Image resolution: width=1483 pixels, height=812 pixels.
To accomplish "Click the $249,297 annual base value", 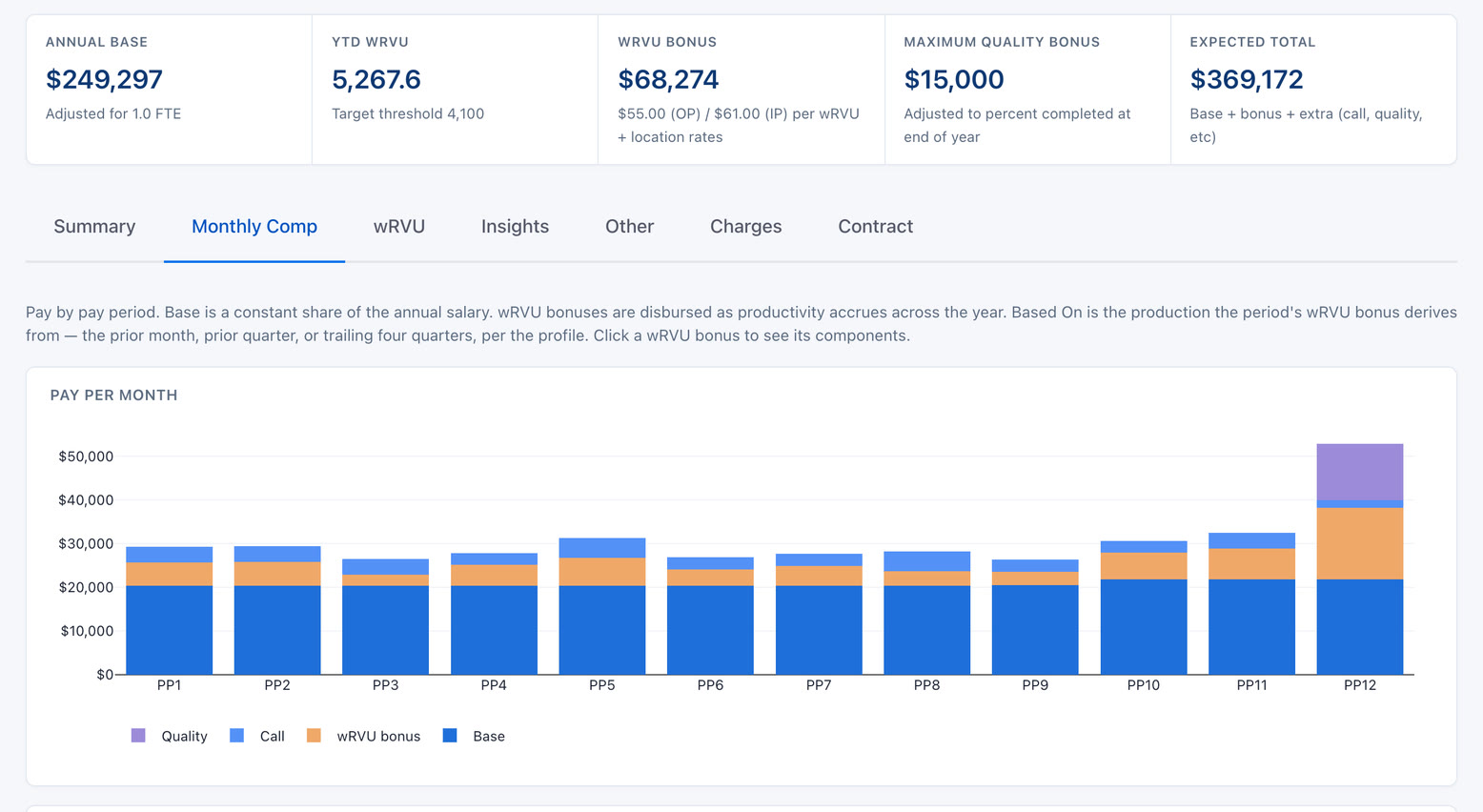I will [105, 80].
